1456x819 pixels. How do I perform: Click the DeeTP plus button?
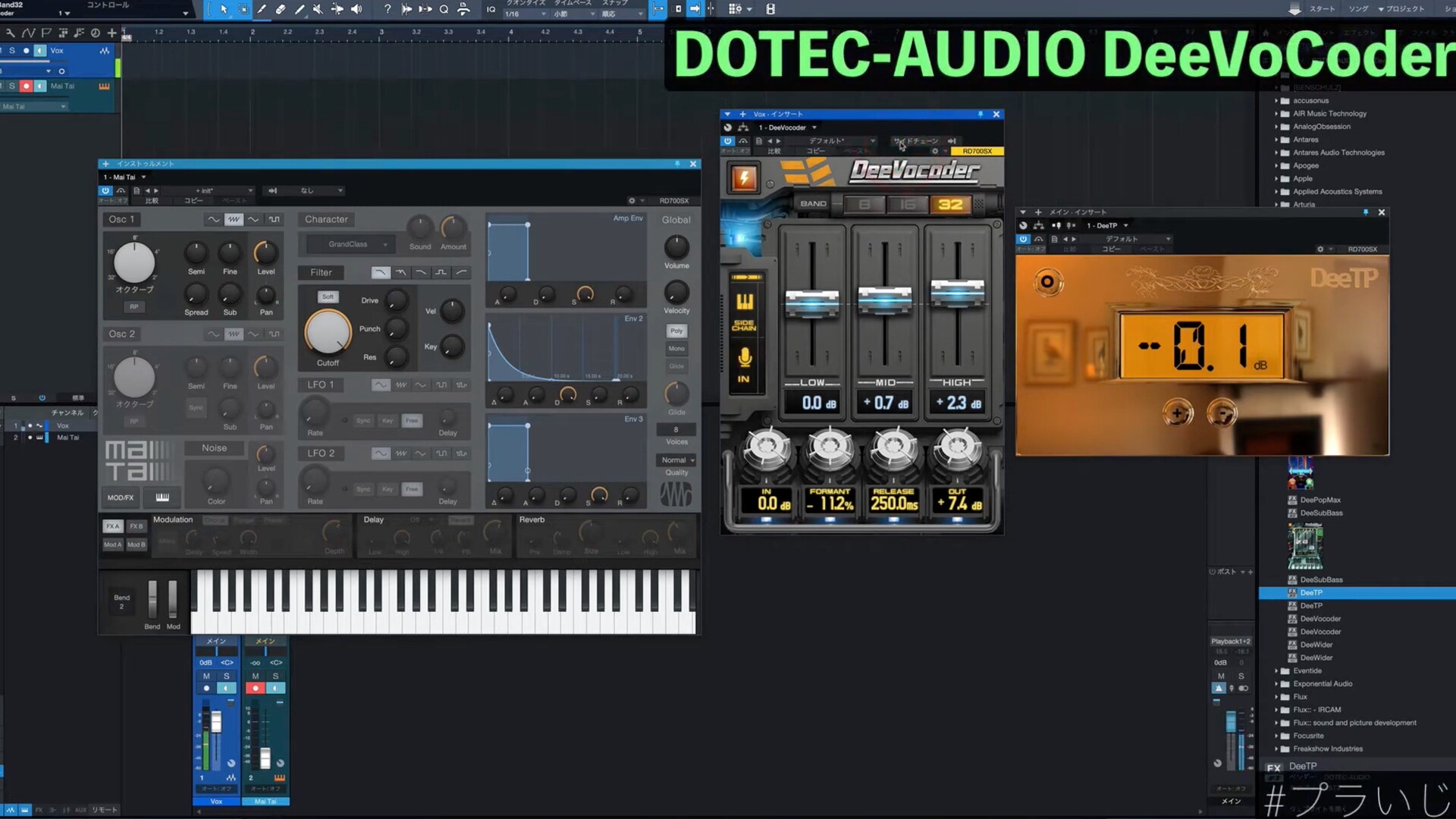(1177, 414)
